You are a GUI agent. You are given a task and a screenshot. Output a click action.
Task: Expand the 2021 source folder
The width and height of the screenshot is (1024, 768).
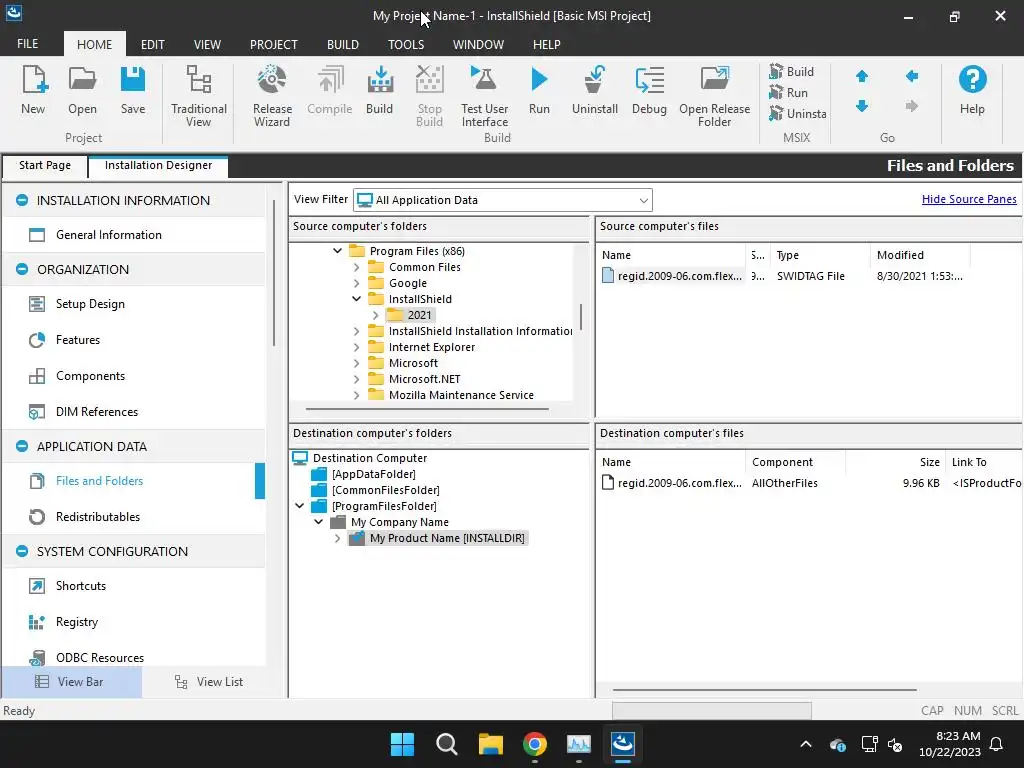376,315
